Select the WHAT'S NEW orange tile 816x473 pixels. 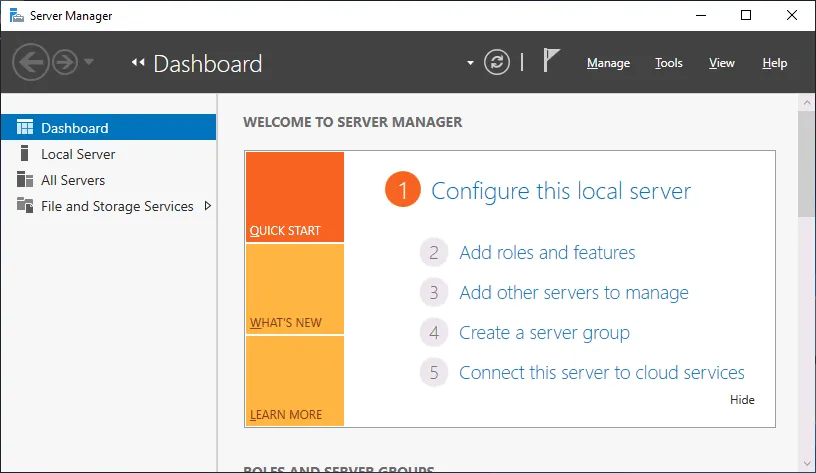[x=294, y=289]
